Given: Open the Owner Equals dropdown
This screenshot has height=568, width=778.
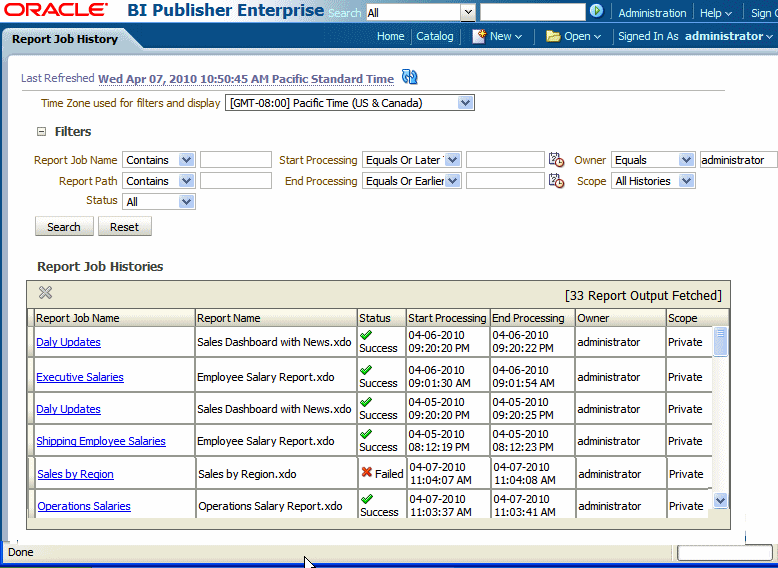Looking at the screenshot, I should 686,160.
